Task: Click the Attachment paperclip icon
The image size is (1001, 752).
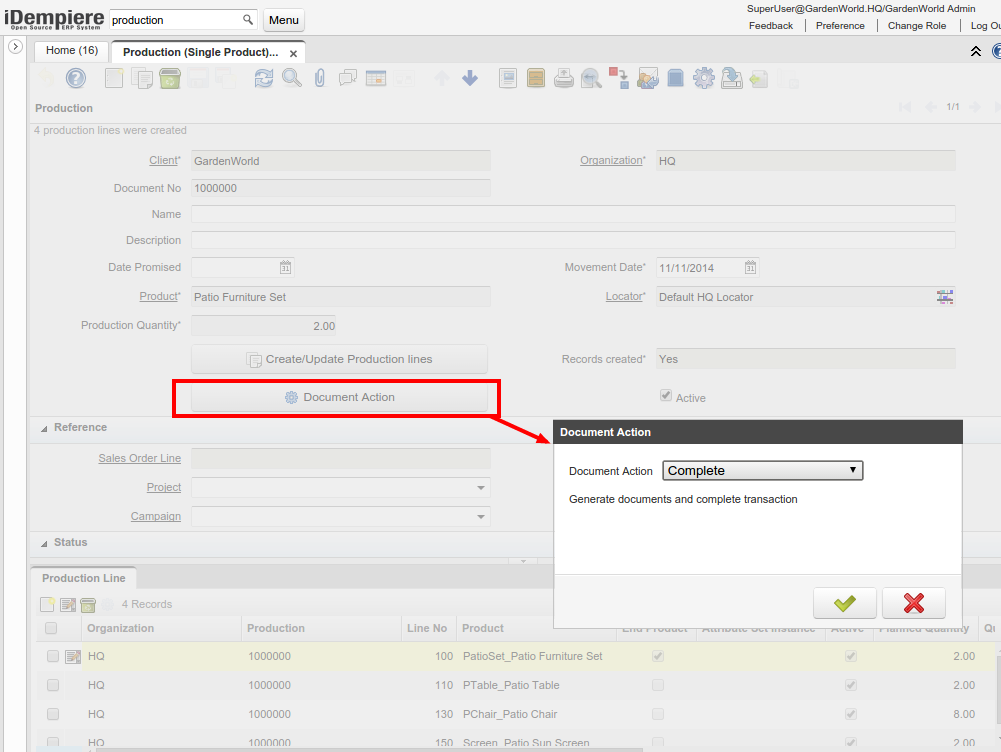Action: pyautogui.click(x=320, y=78)
